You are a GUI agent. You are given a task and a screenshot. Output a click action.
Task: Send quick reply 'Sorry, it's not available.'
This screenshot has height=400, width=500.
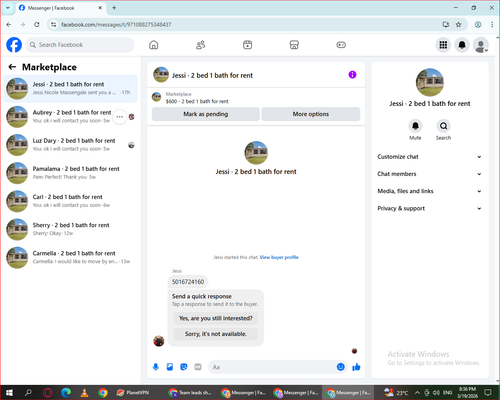pos(216,334)
